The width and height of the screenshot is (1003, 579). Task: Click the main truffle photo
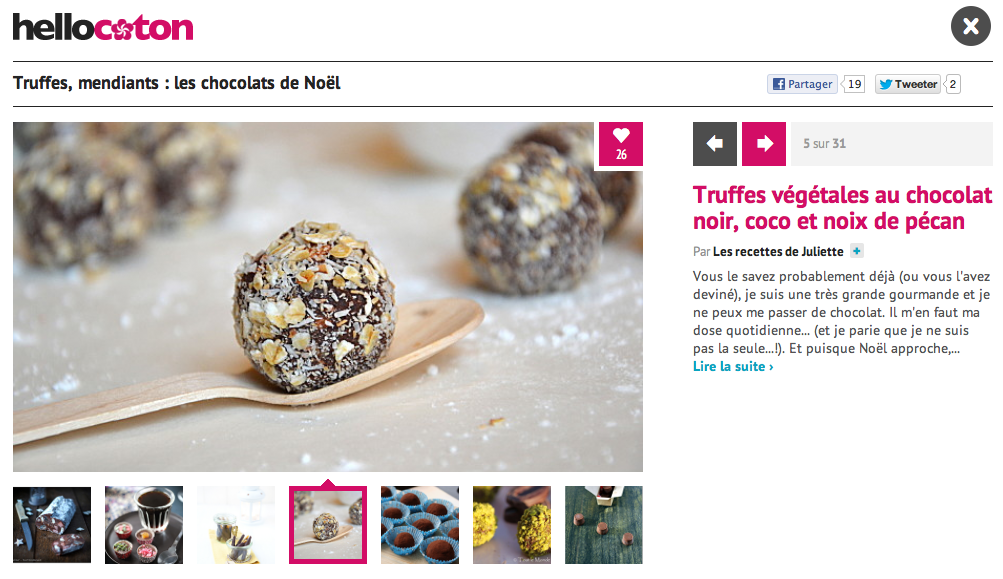[328, 297]
